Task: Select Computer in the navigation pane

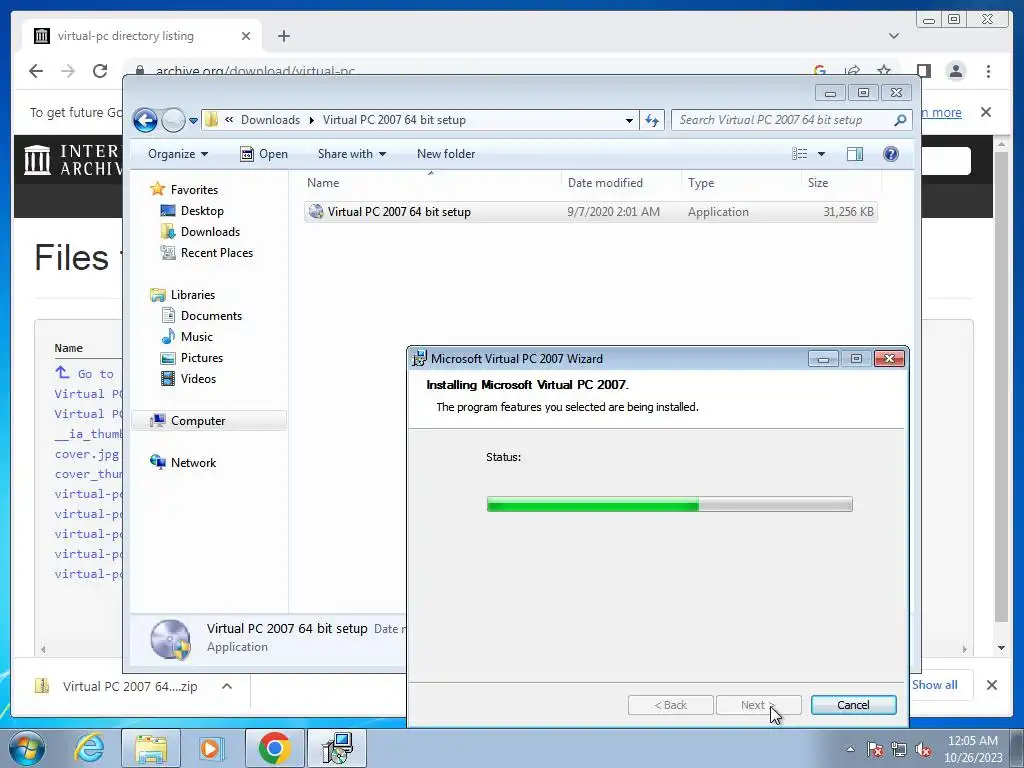Action: pos(209,421)
